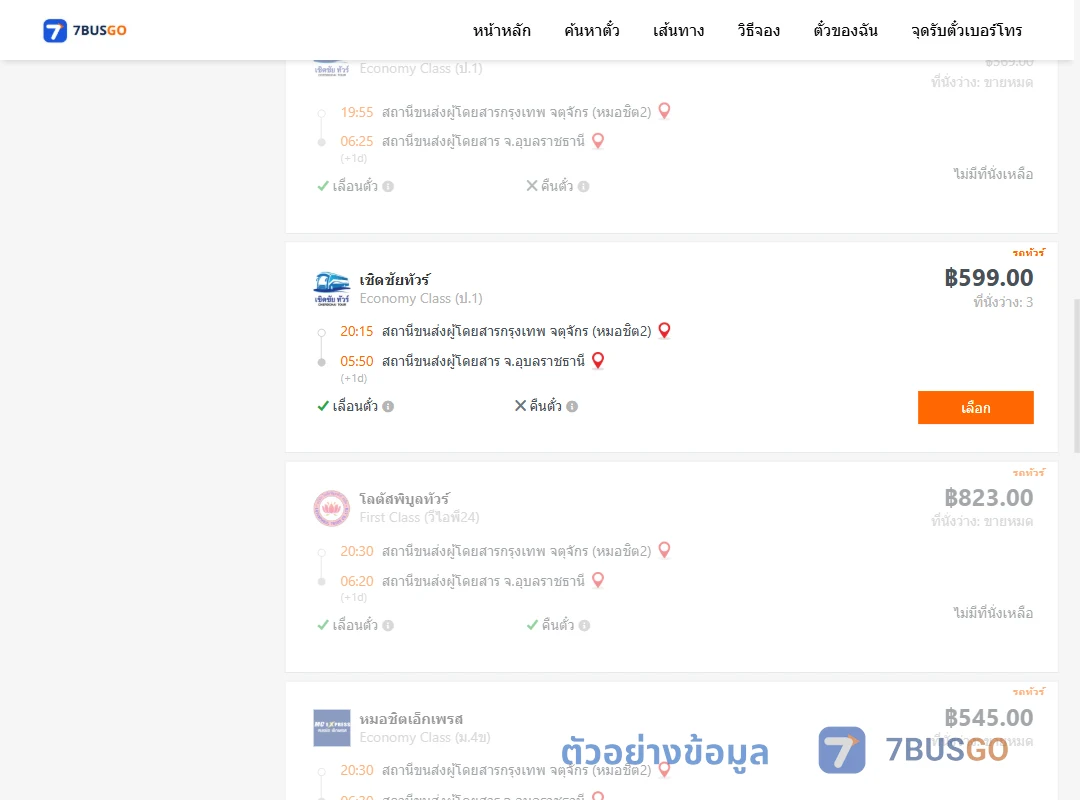Click First Class (วีไอพี24) label
The image size is (1080, 800).
point(419,517)
